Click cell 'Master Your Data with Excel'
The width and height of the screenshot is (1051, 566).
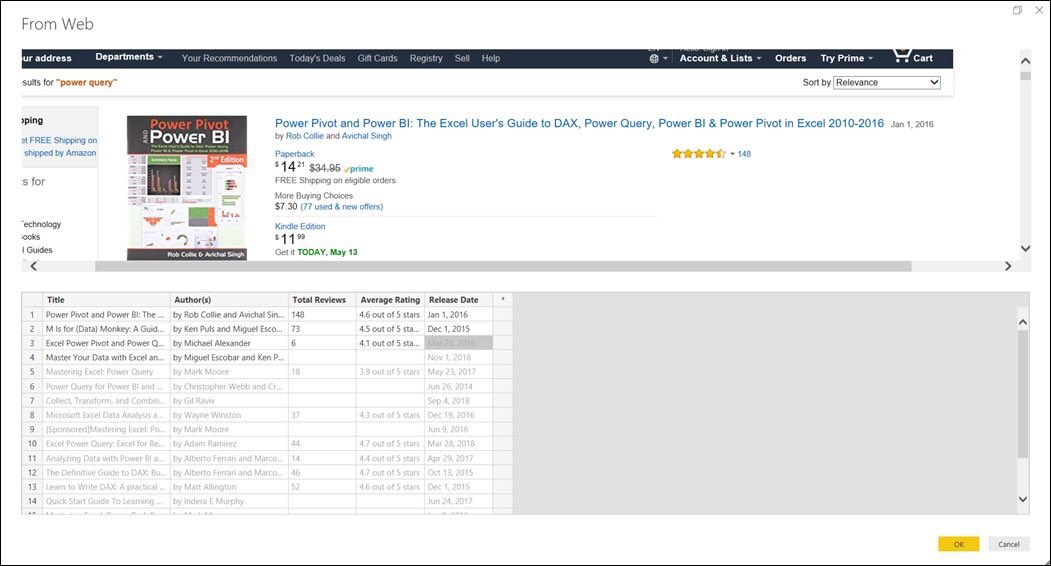(x=107, y=358)
